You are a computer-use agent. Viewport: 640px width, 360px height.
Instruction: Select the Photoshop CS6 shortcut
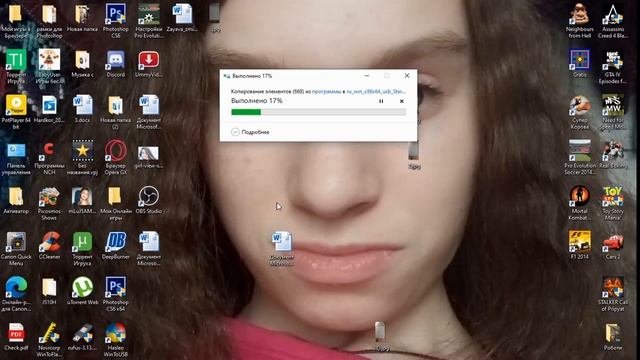pyautogui.click(x=116, y=21)
